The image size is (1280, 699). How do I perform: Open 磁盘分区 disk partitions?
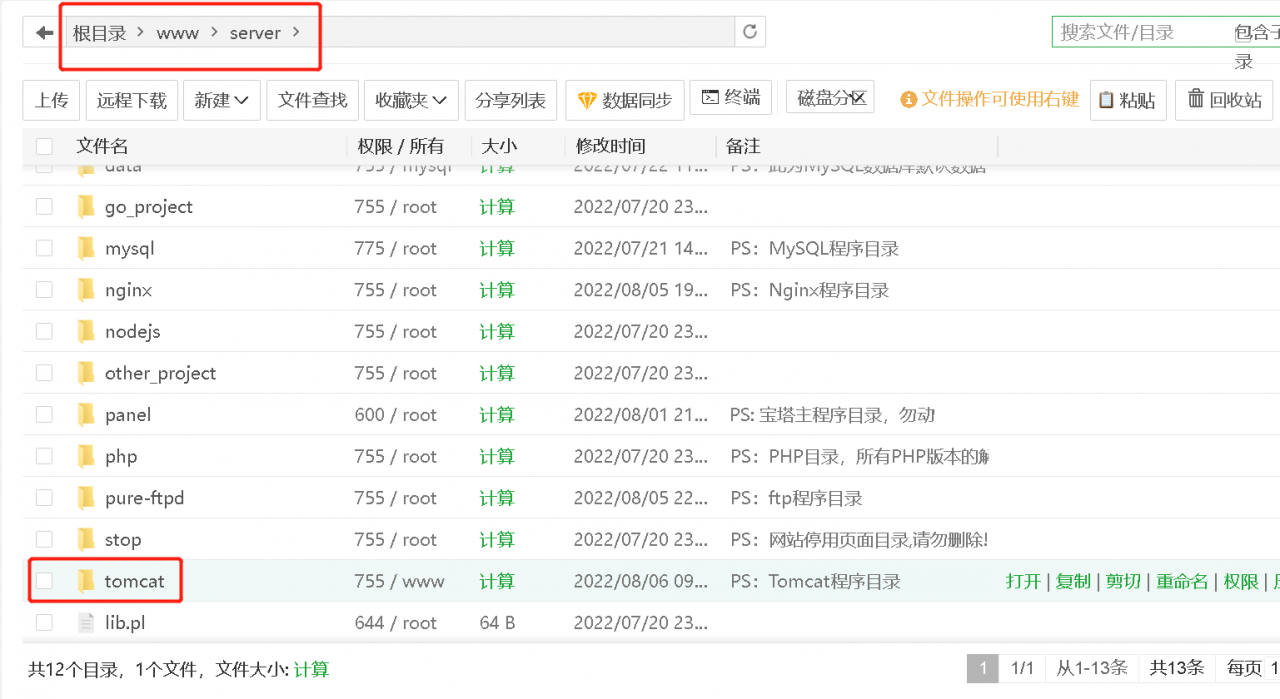(x=831, y=97)
